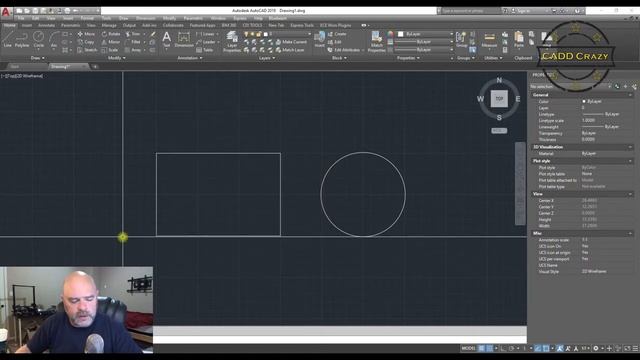
Task: Collapse the Plot style section
Action: [631, 161]
